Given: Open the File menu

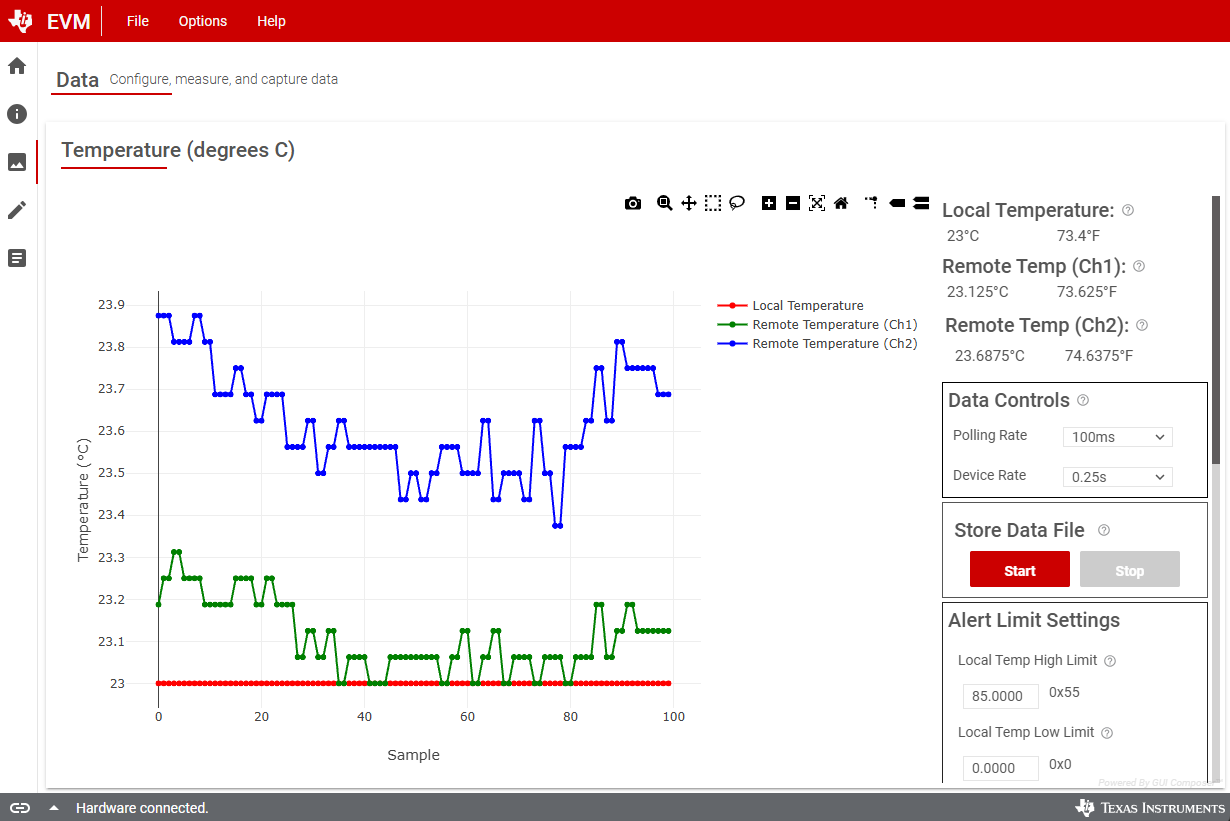Looking at the screenshot, I should (x=138, y=21).
